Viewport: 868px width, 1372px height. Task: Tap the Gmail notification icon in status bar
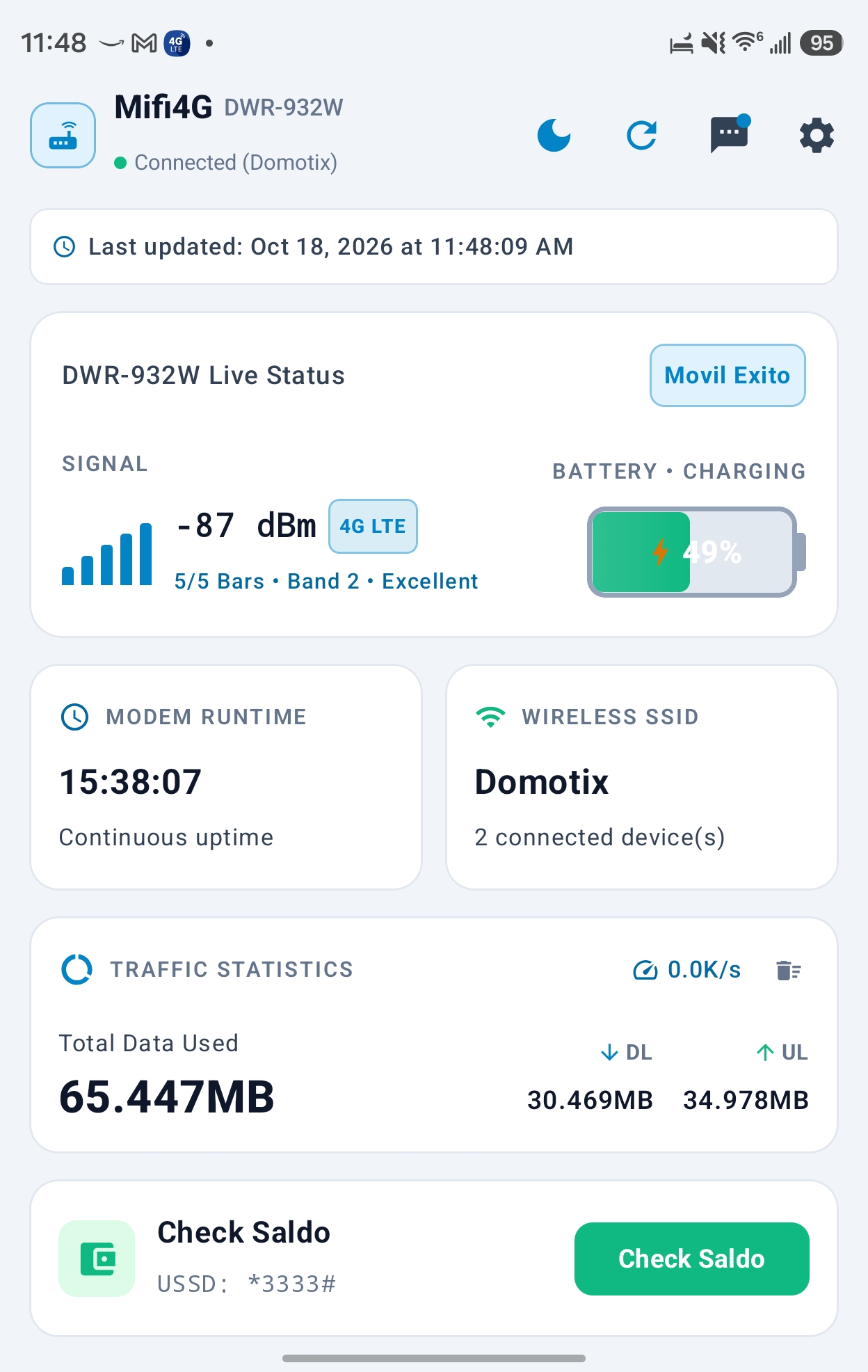[x=145, y=43]
